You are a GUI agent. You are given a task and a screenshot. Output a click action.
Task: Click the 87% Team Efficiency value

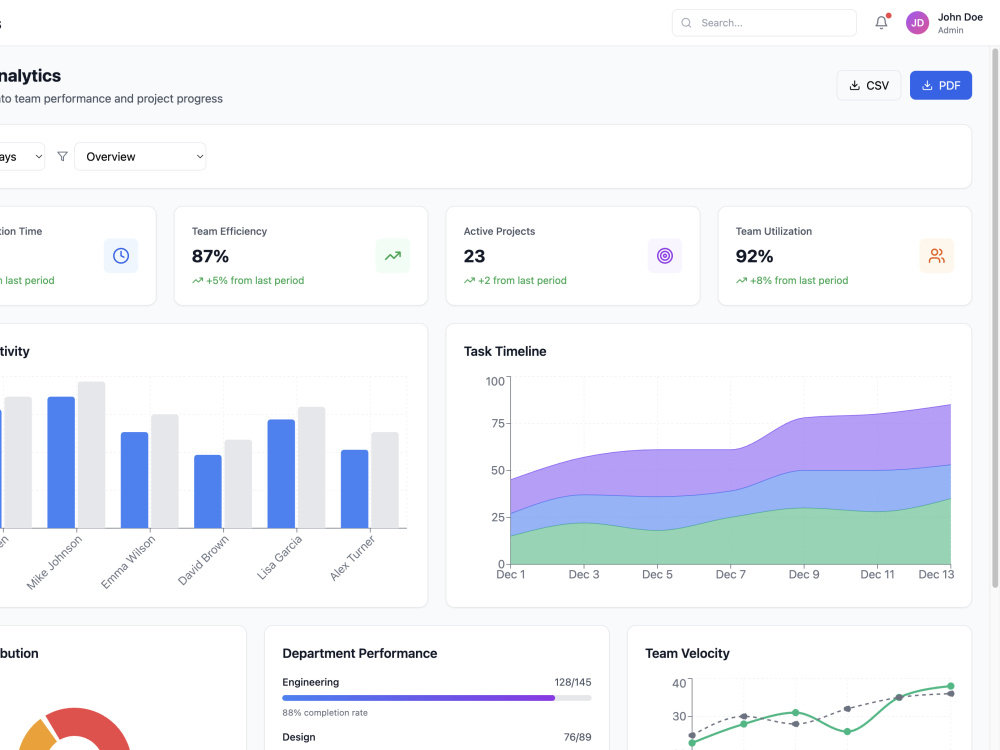(x=210, y=256)
